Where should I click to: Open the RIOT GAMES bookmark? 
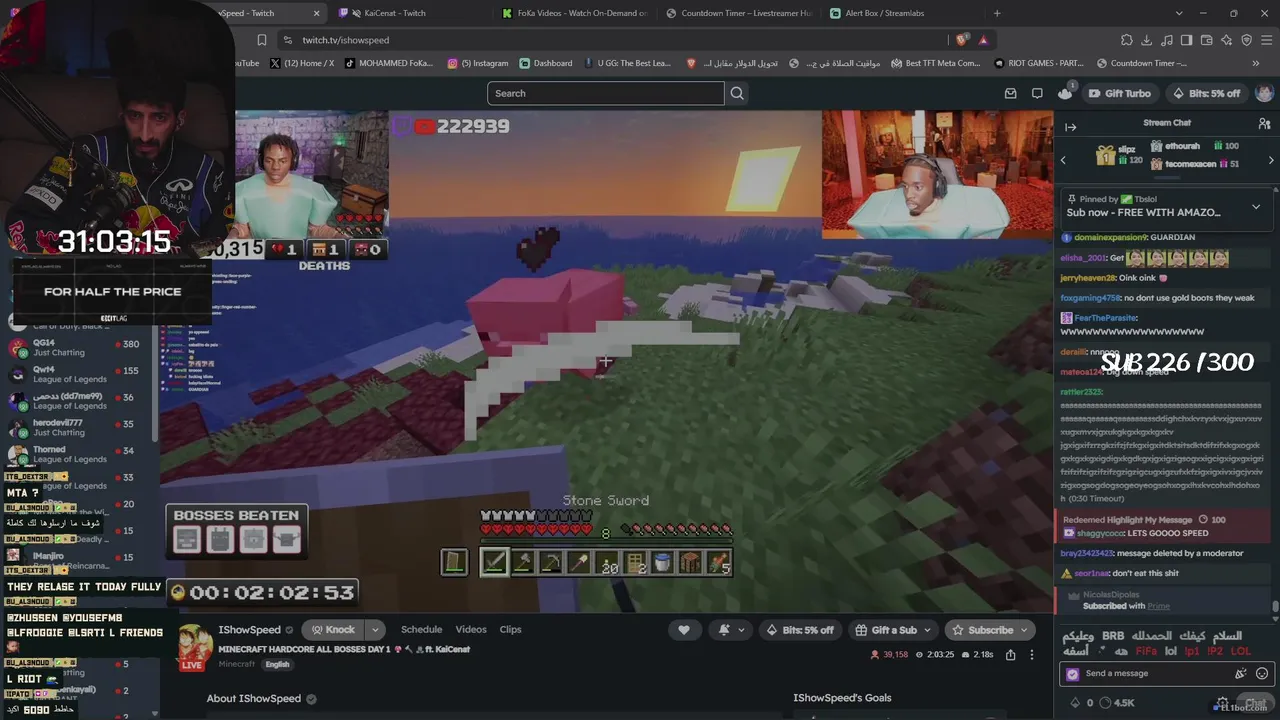tap(1038, 63)
